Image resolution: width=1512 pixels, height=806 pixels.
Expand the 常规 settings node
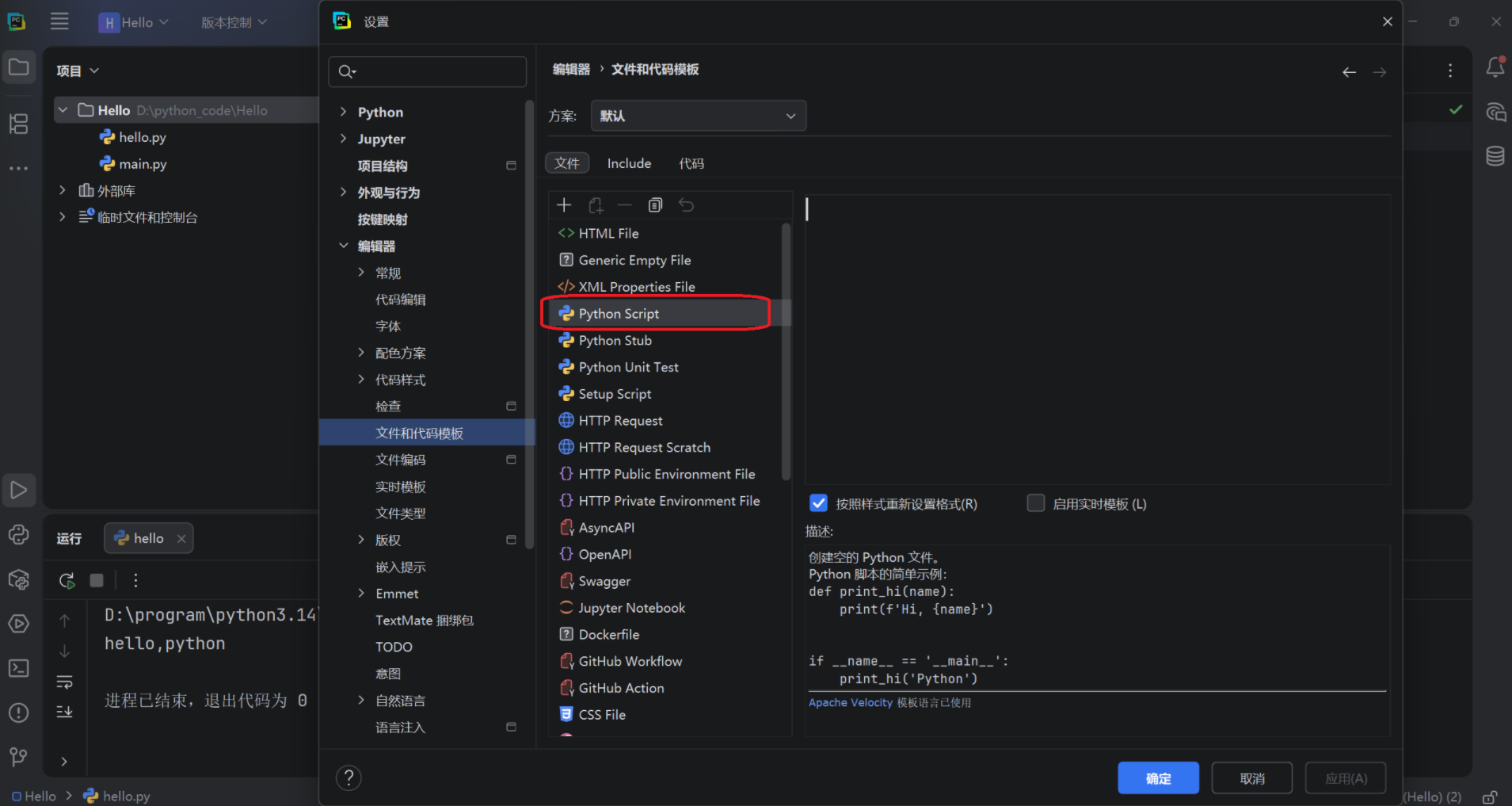(x=361, y=273)
